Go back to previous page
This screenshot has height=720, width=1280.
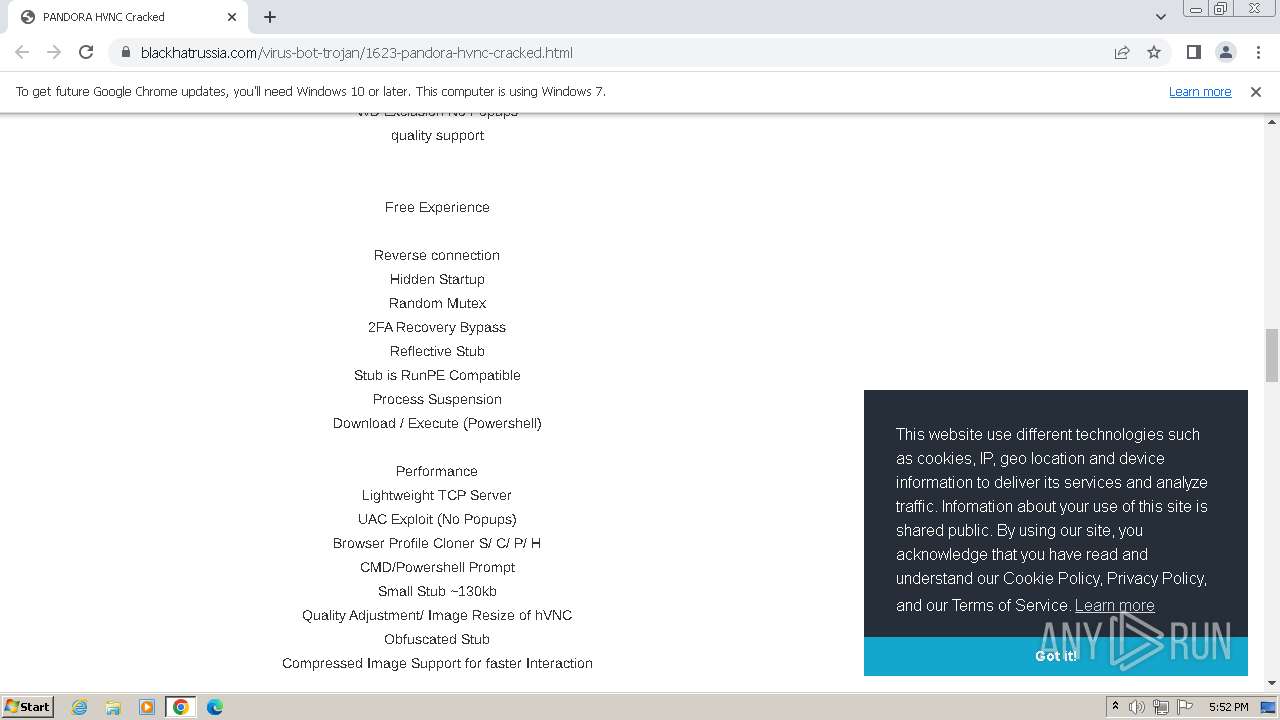coord(22,52)
